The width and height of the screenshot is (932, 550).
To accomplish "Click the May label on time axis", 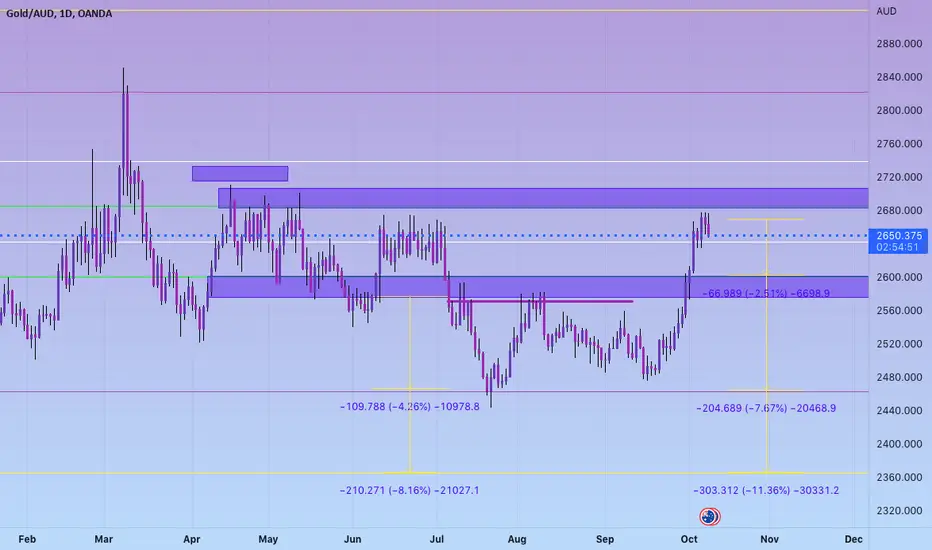I will [268, 539].
